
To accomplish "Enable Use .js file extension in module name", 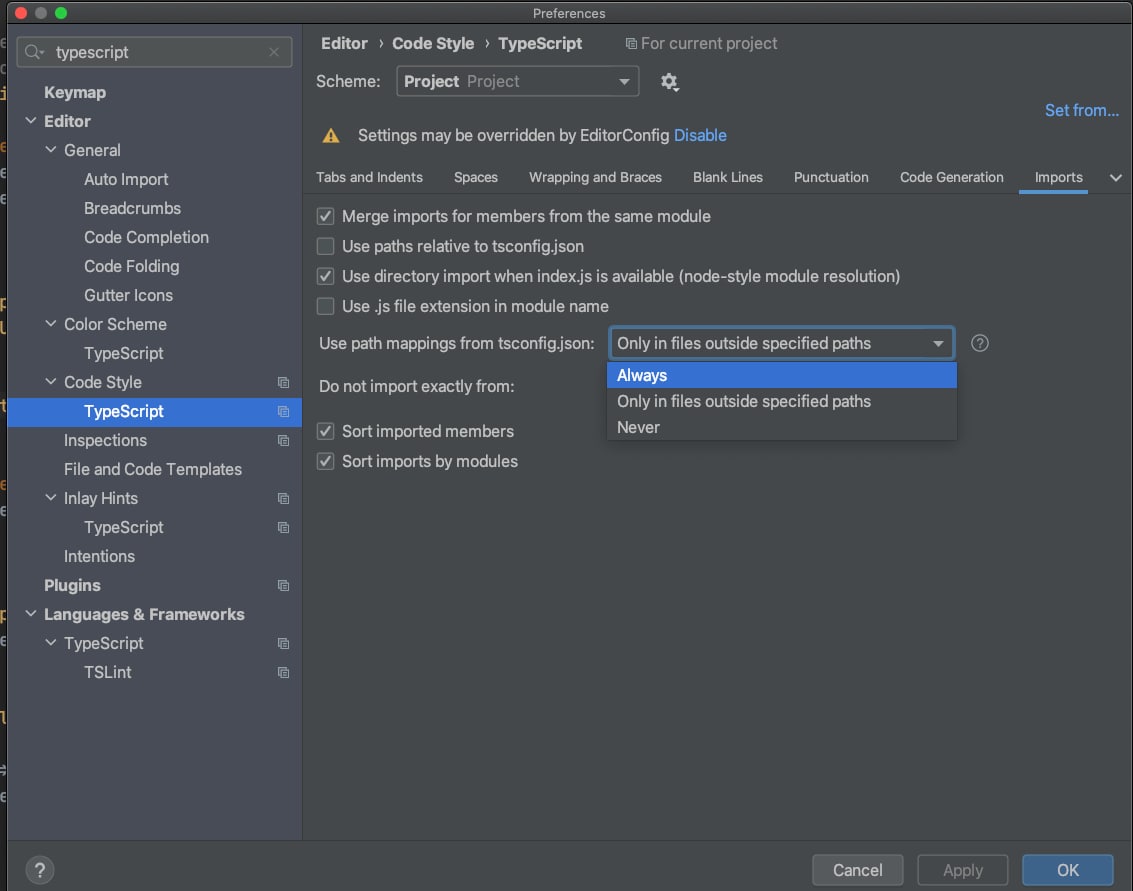I will [x=326, y=306].
